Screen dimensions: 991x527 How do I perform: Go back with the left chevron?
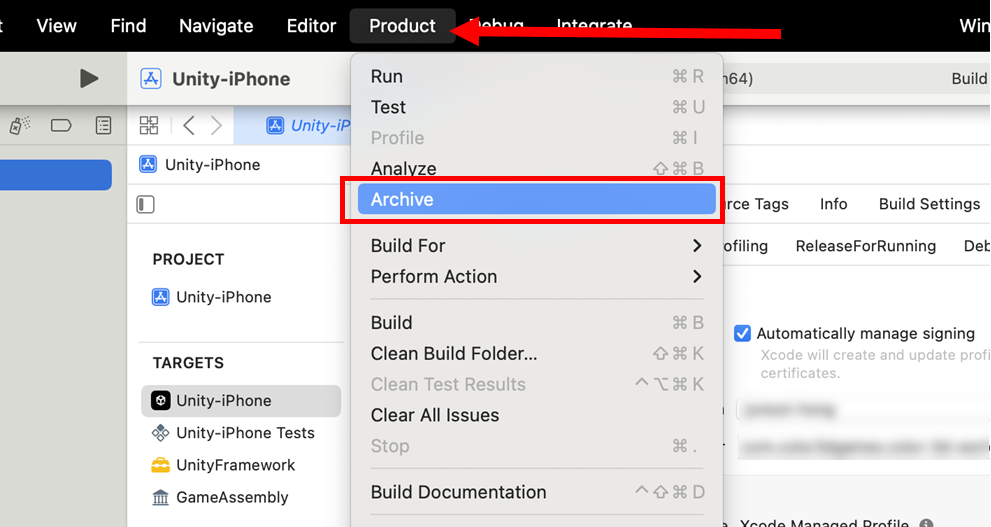[188, 125]
